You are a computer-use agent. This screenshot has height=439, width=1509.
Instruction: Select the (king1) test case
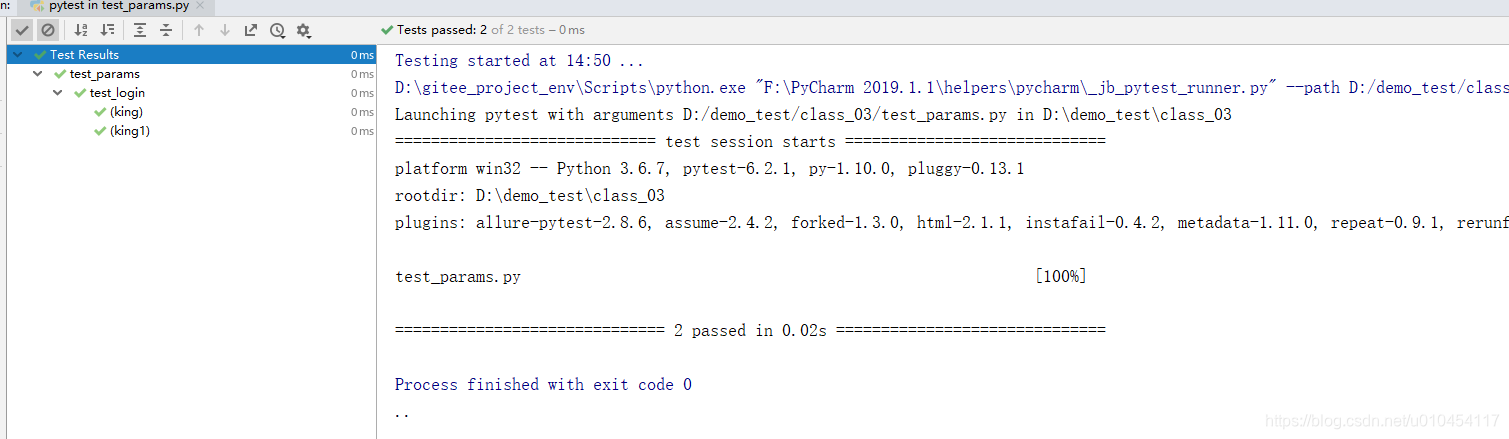(x=130, y=131)
